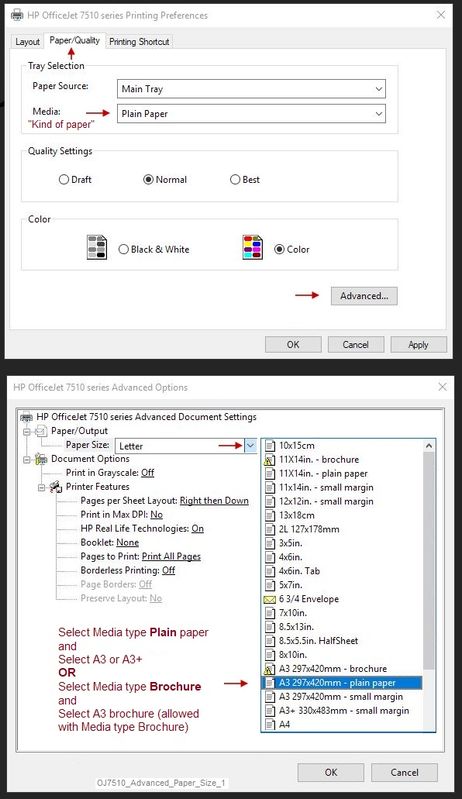Click Print in Max DPI No value
Viewport: 462px width, 799px height.
156,515
